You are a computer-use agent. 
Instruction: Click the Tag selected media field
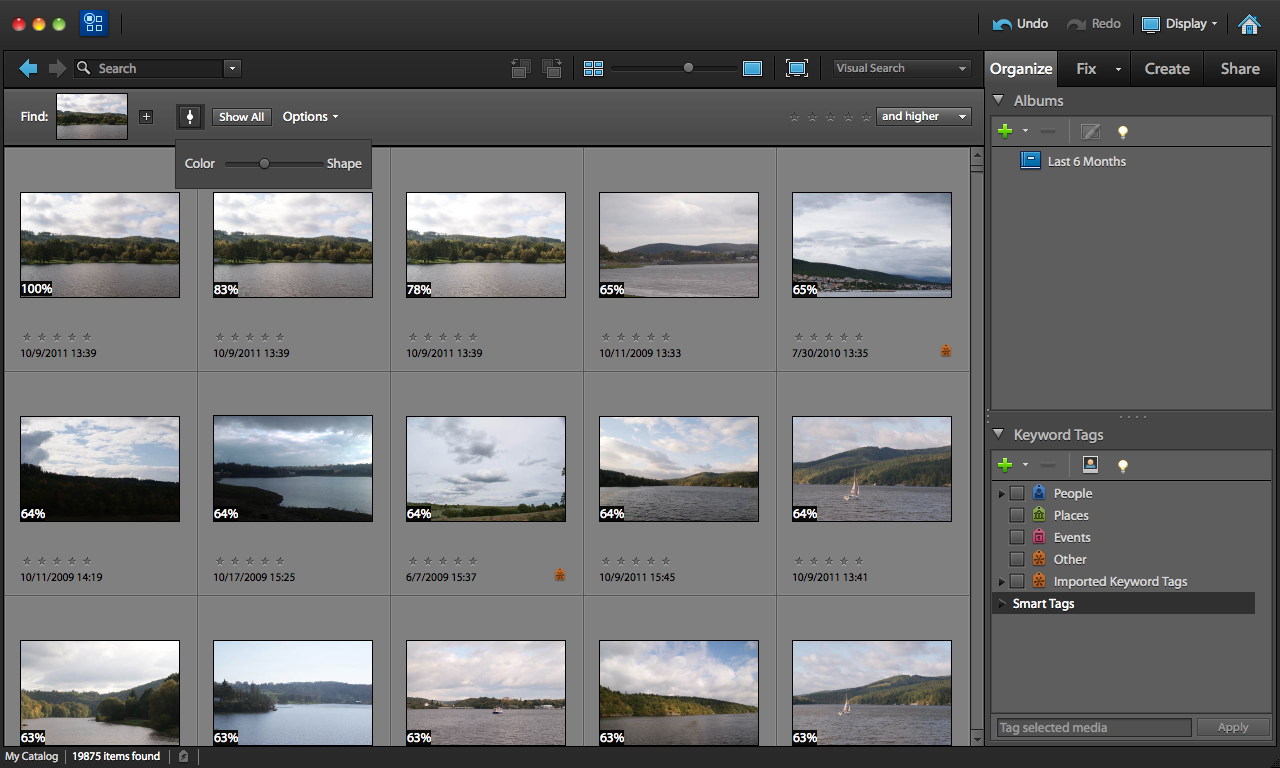(1092, 728)
